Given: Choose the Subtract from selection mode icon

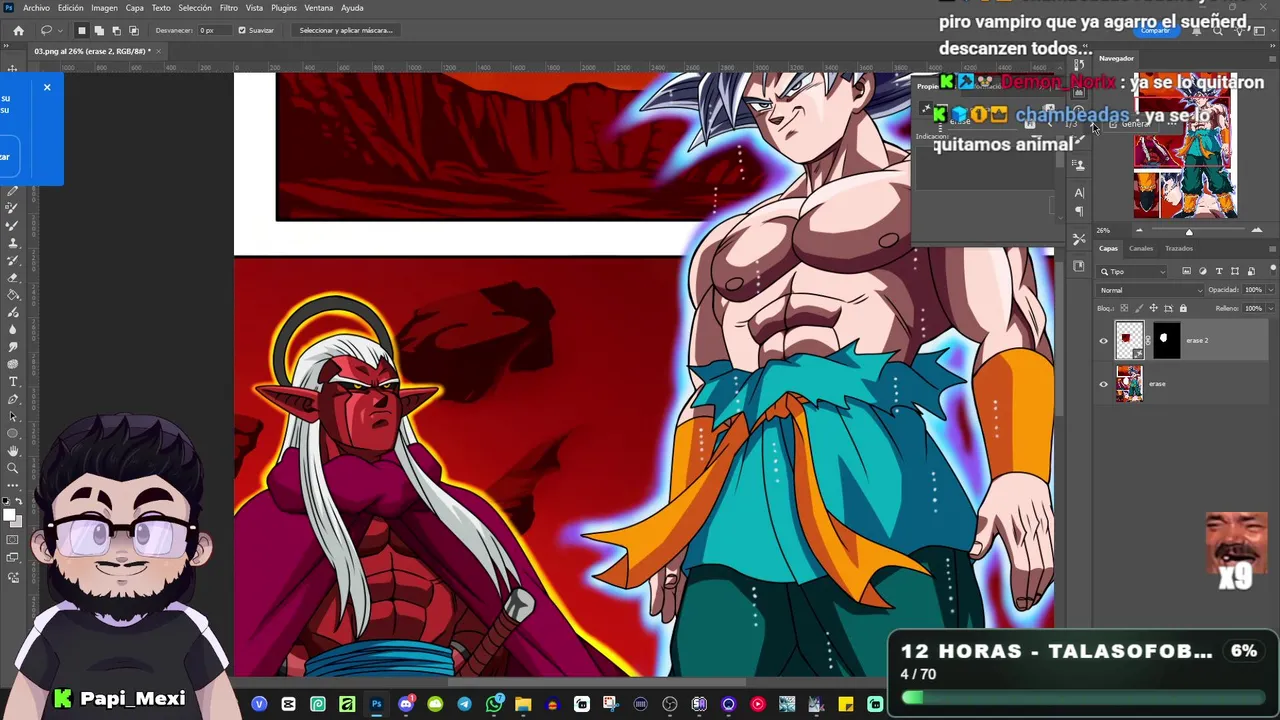Looking at the screenshot, I should click(x=116, y=30).
